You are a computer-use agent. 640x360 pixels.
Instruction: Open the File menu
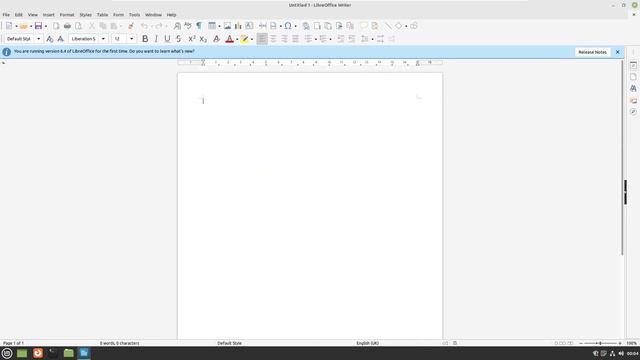[6, 15]
